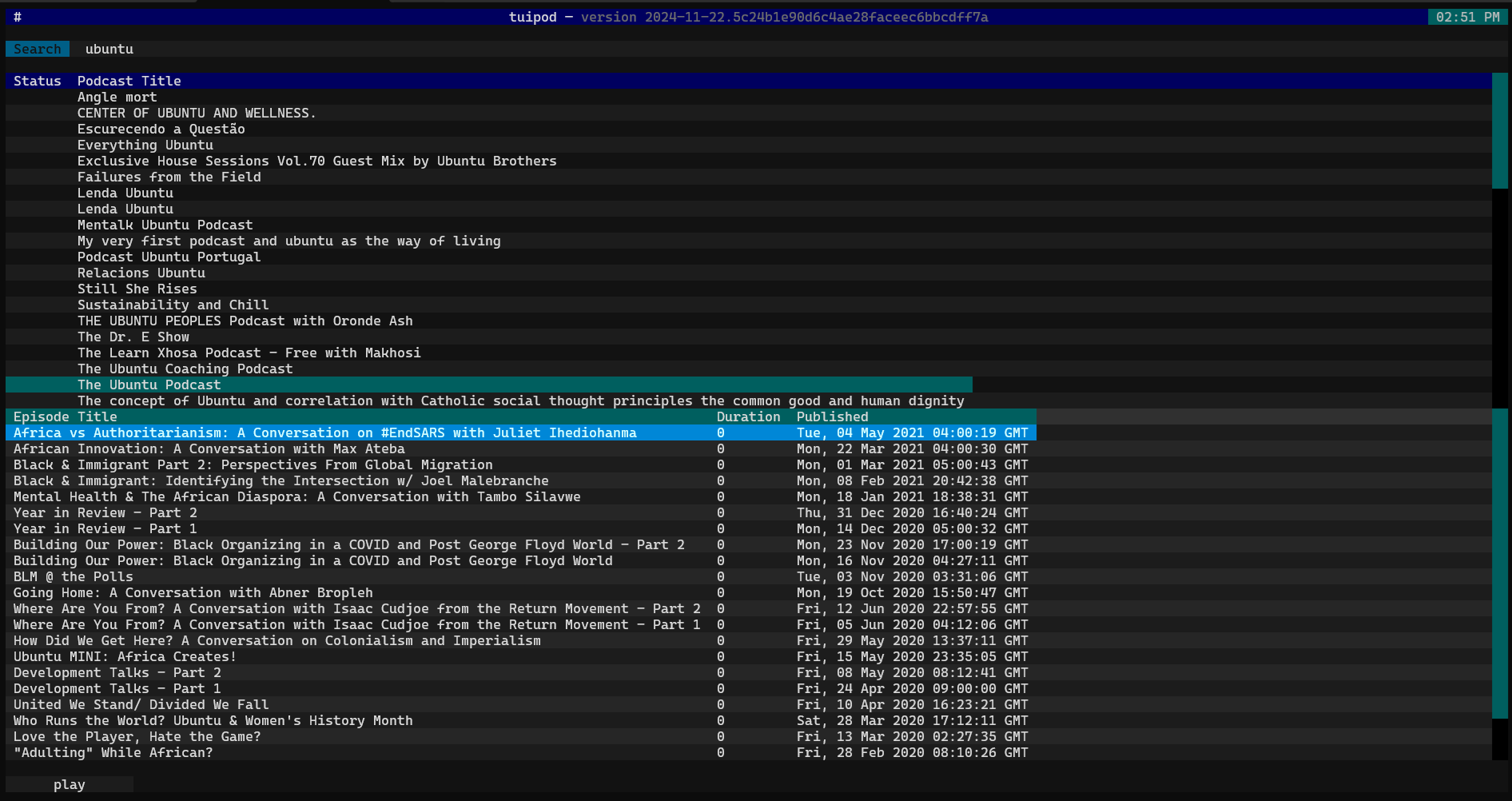Click the Duration column header

click(749, 416)
